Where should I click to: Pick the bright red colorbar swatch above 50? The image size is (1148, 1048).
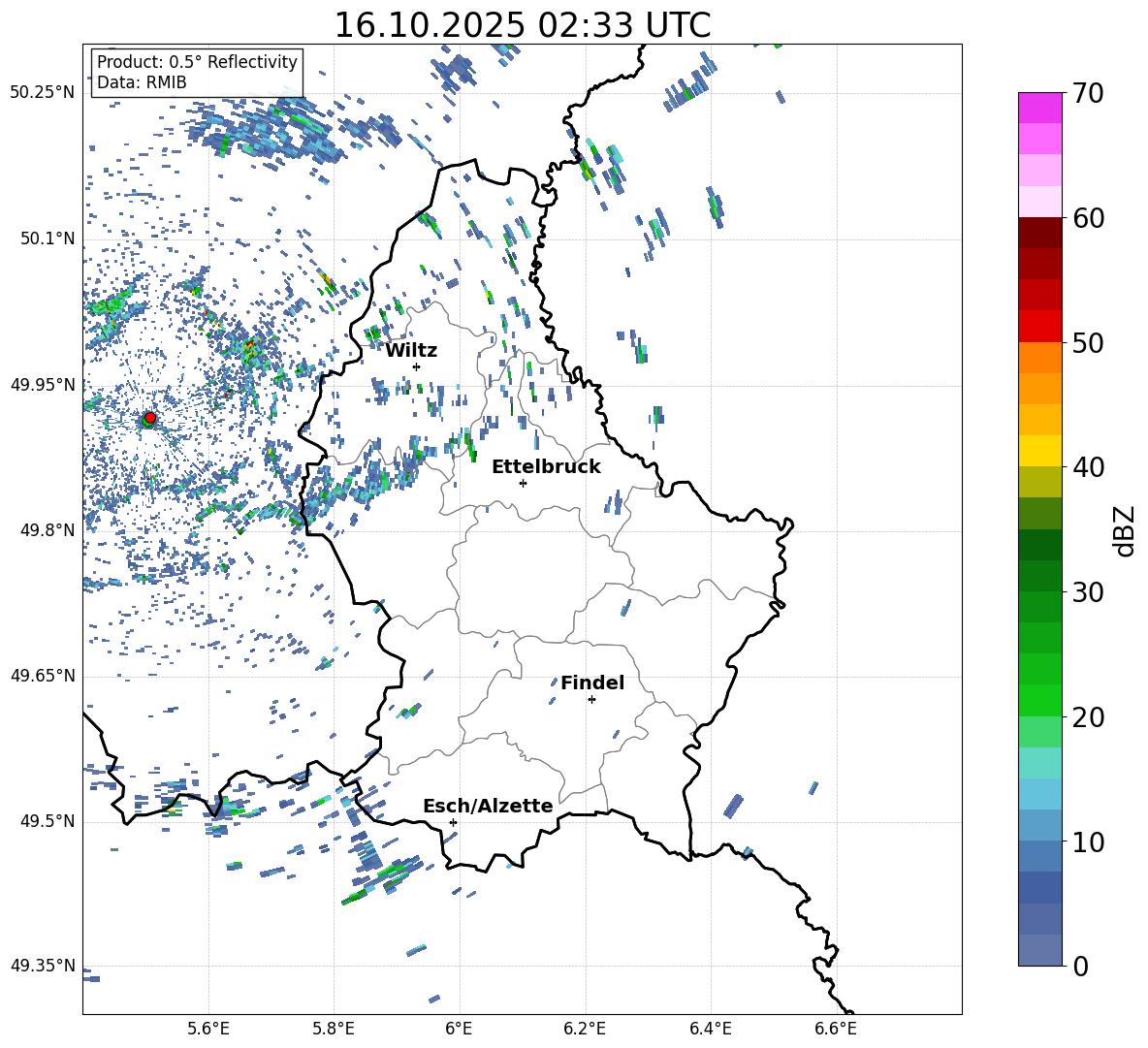1039,326
